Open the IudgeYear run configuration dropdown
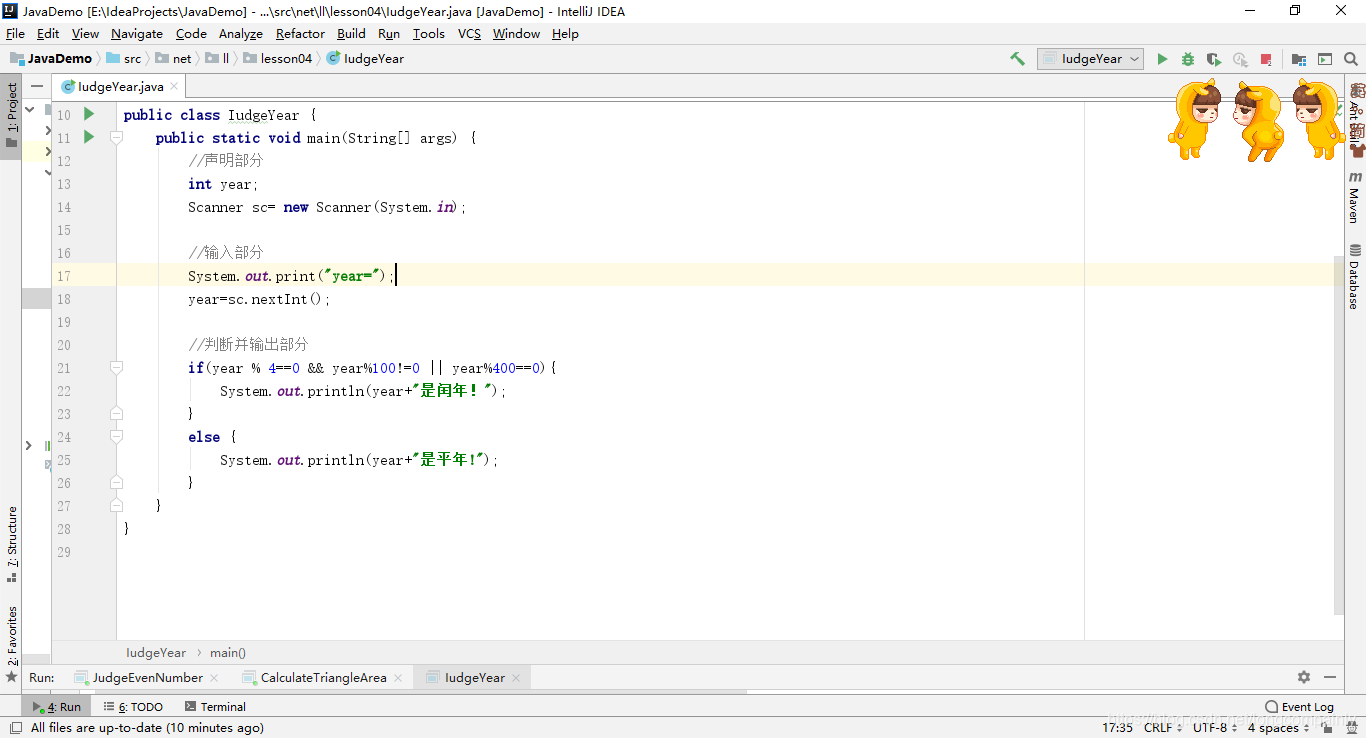This screenshot has height=738, width=1366. click(1090, 59)
